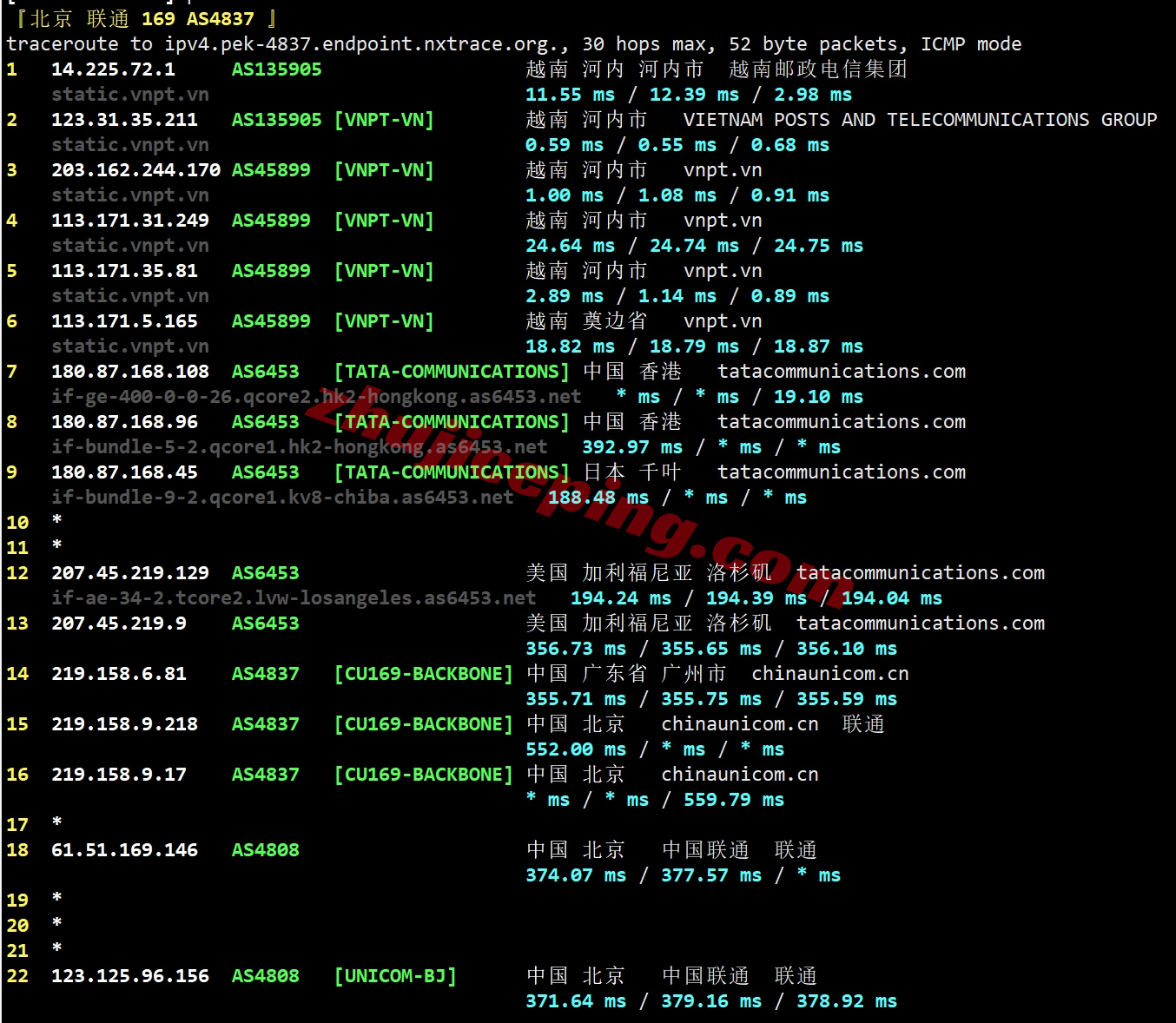The height and width of the screenshot is (1023, 1176).
Task: Select [CU169-BACKBONE] tag on hop 16
Action: coord(424,775)
